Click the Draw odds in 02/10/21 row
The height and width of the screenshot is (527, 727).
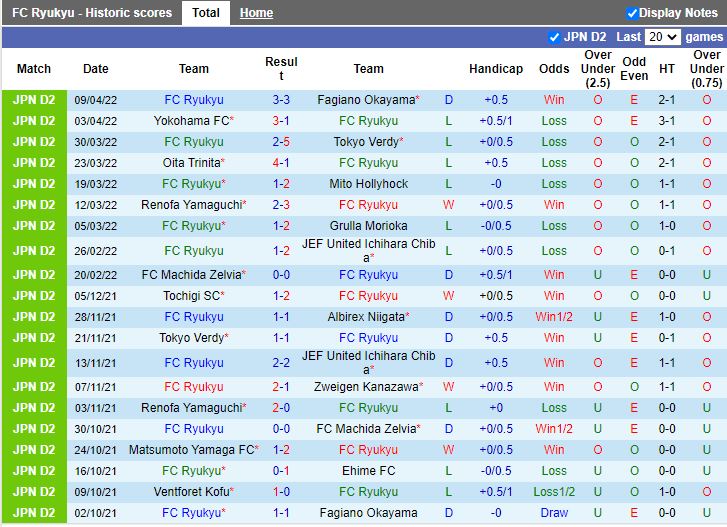(554, 513)
